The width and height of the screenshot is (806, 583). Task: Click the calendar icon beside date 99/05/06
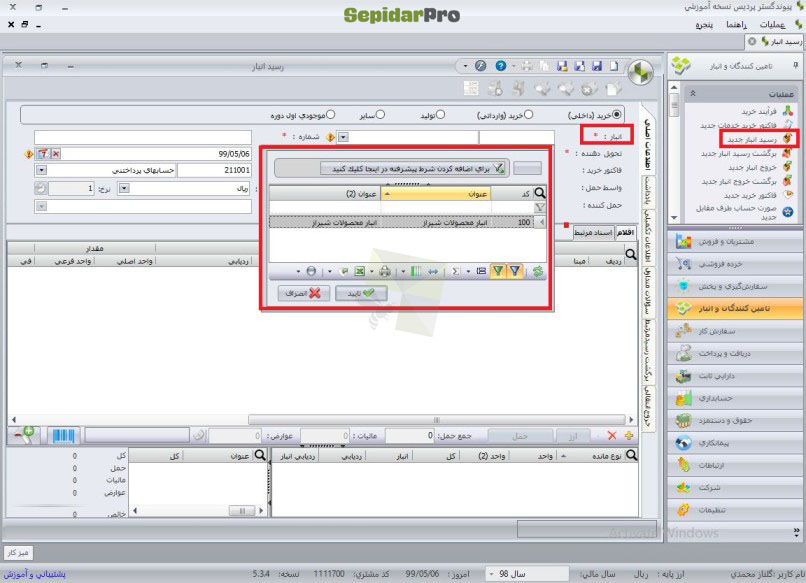point(43,154)
